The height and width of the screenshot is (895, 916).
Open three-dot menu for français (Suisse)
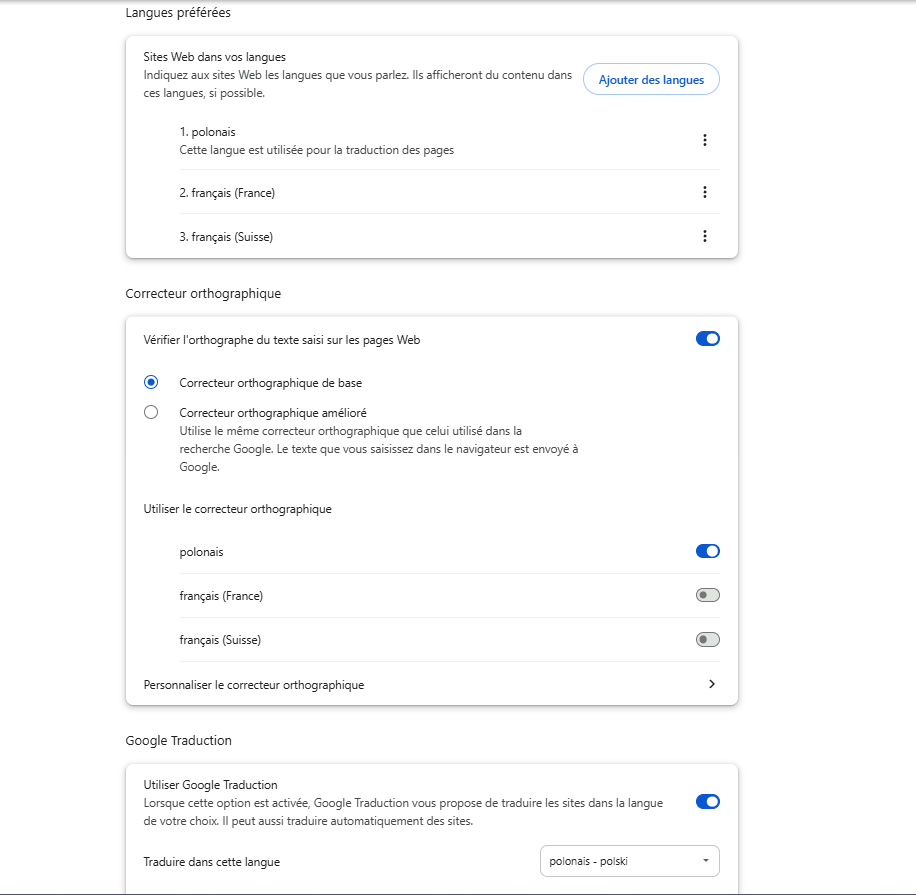[705, 236]
